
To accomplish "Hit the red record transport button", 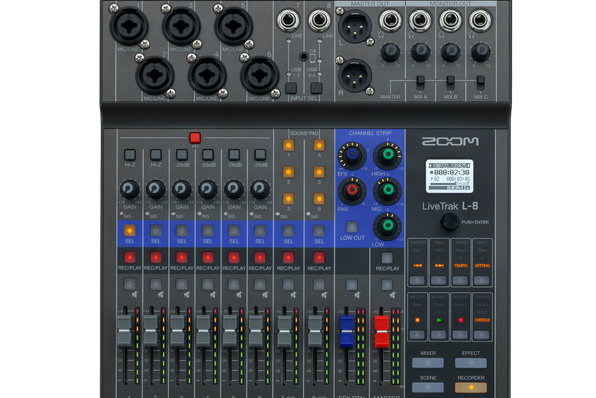I will pos(460,335).
